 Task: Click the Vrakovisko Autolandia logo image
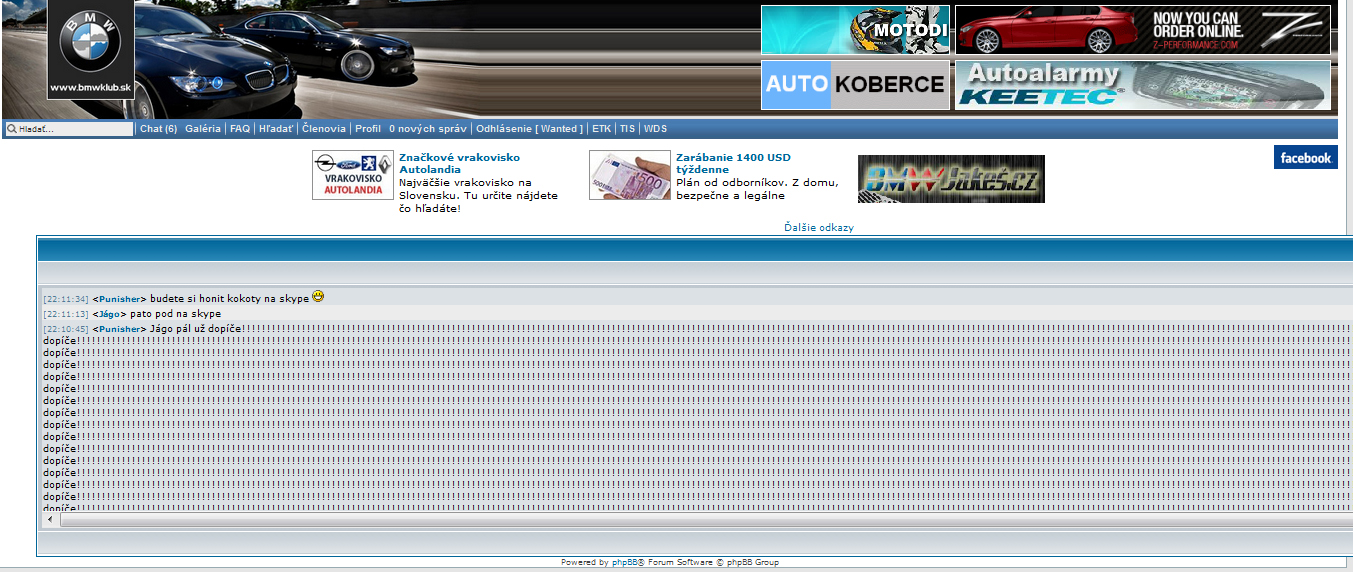(353, 176)
